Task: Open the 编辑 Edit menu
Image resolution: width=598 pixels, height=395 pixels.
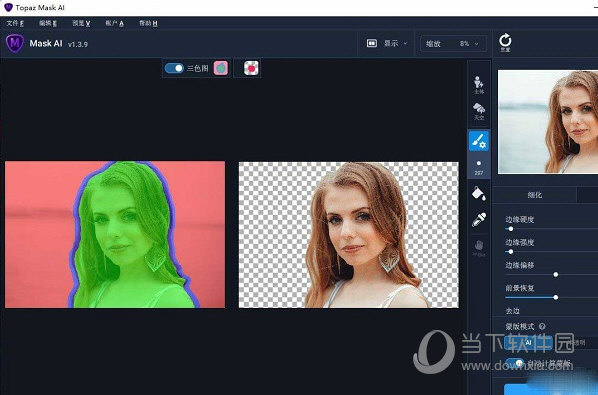Action: click(x=48, y=23)
